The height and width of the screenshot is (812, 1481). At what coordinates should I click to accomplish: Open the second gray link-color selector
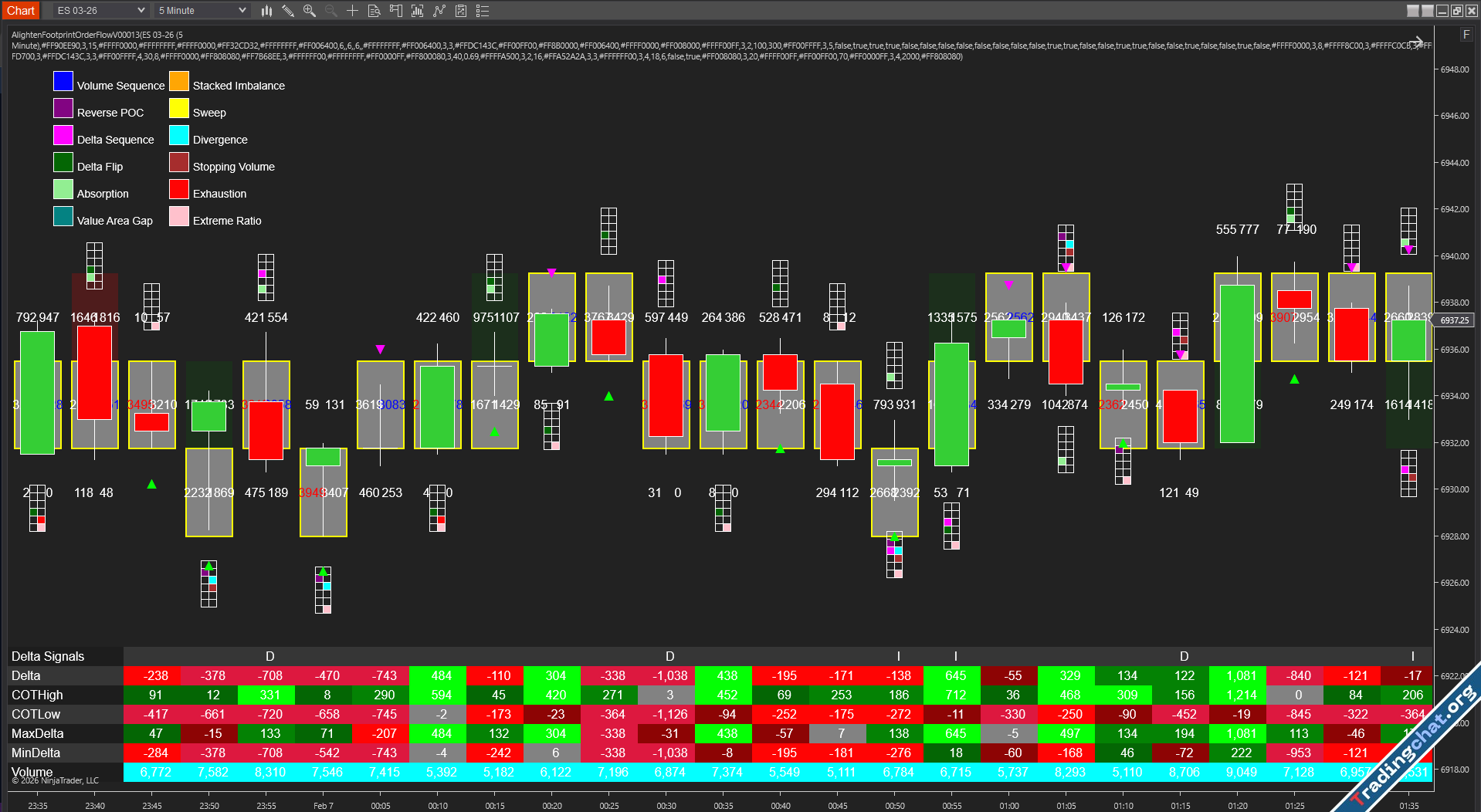tap(1427, 11)
